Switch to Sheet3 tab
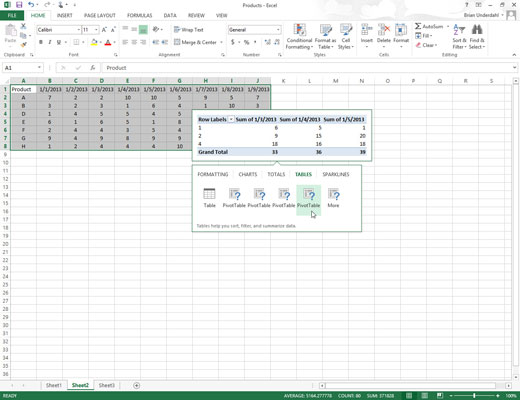 [x=106, y=385]
